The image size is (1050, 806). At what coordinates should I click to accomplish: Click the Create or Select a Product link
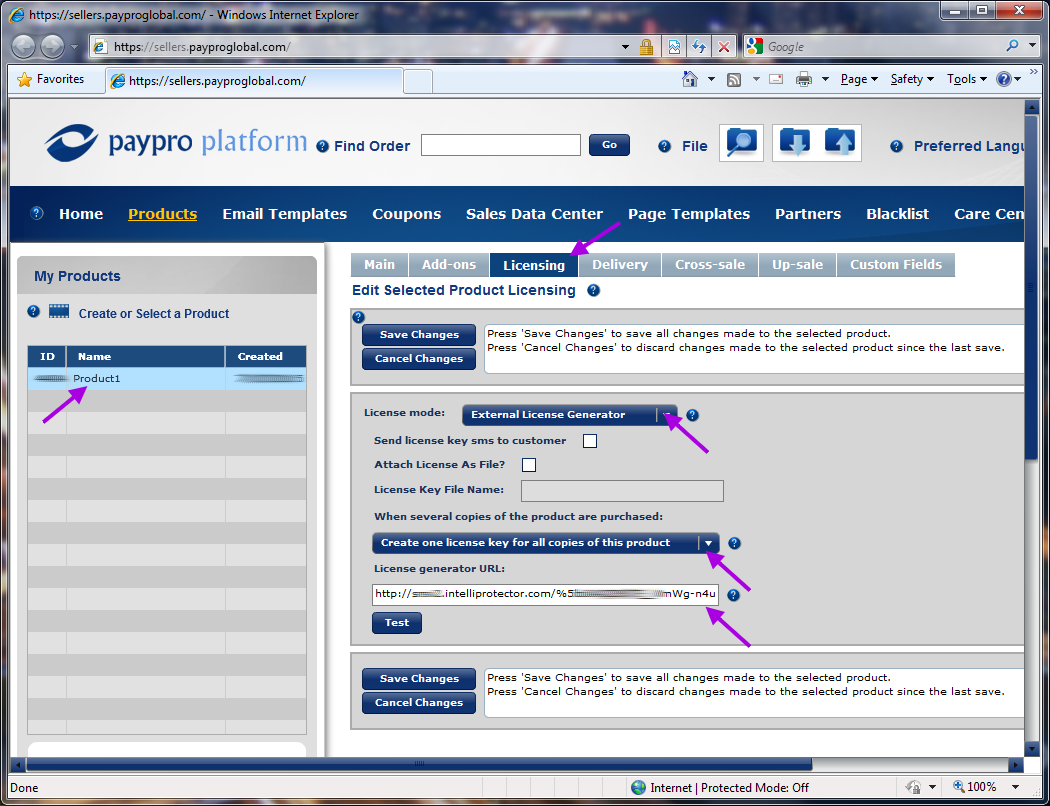pyautogui.click(x=154, y=313)
